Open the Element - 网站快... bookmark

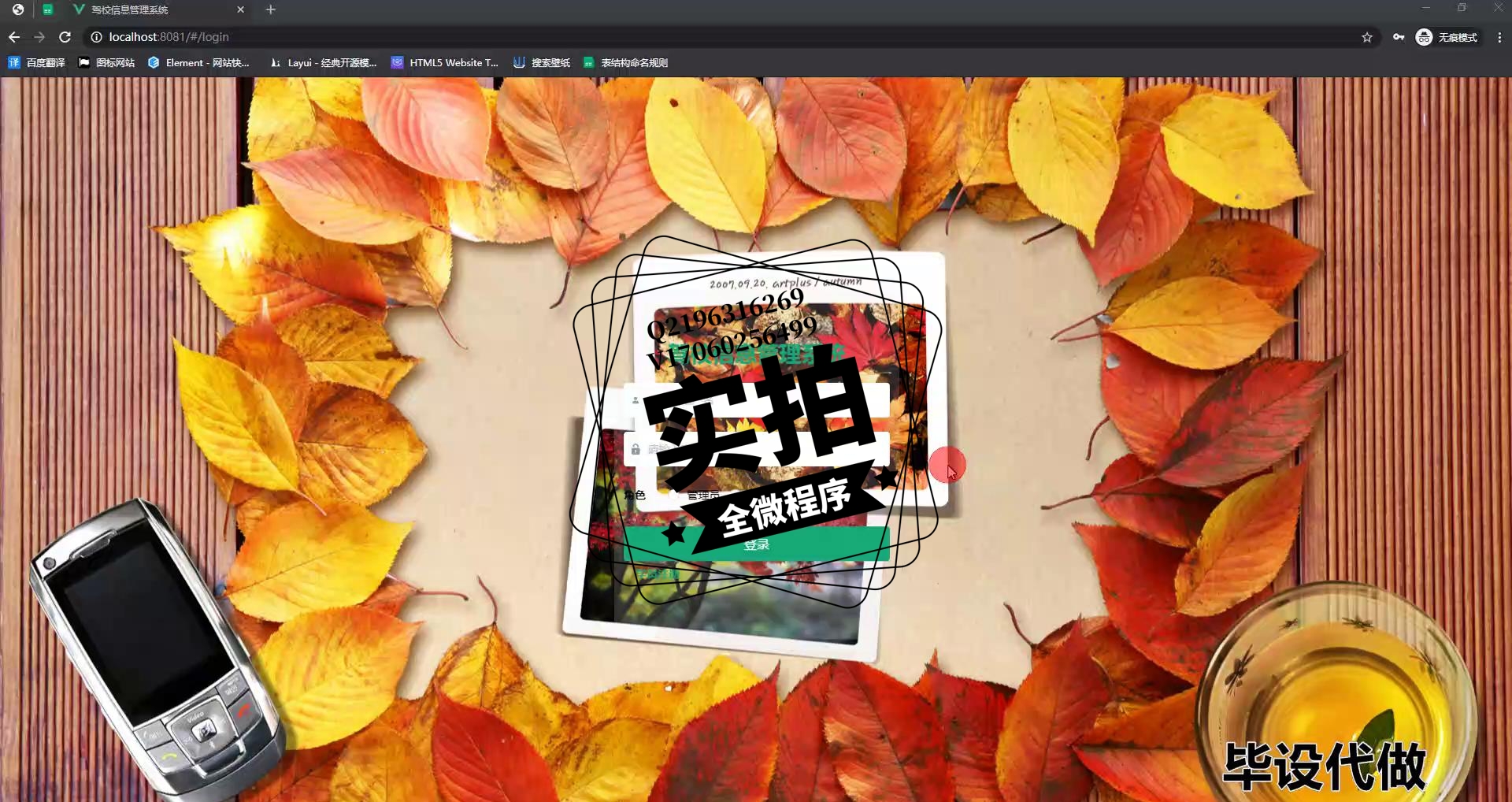click(198, 62)
